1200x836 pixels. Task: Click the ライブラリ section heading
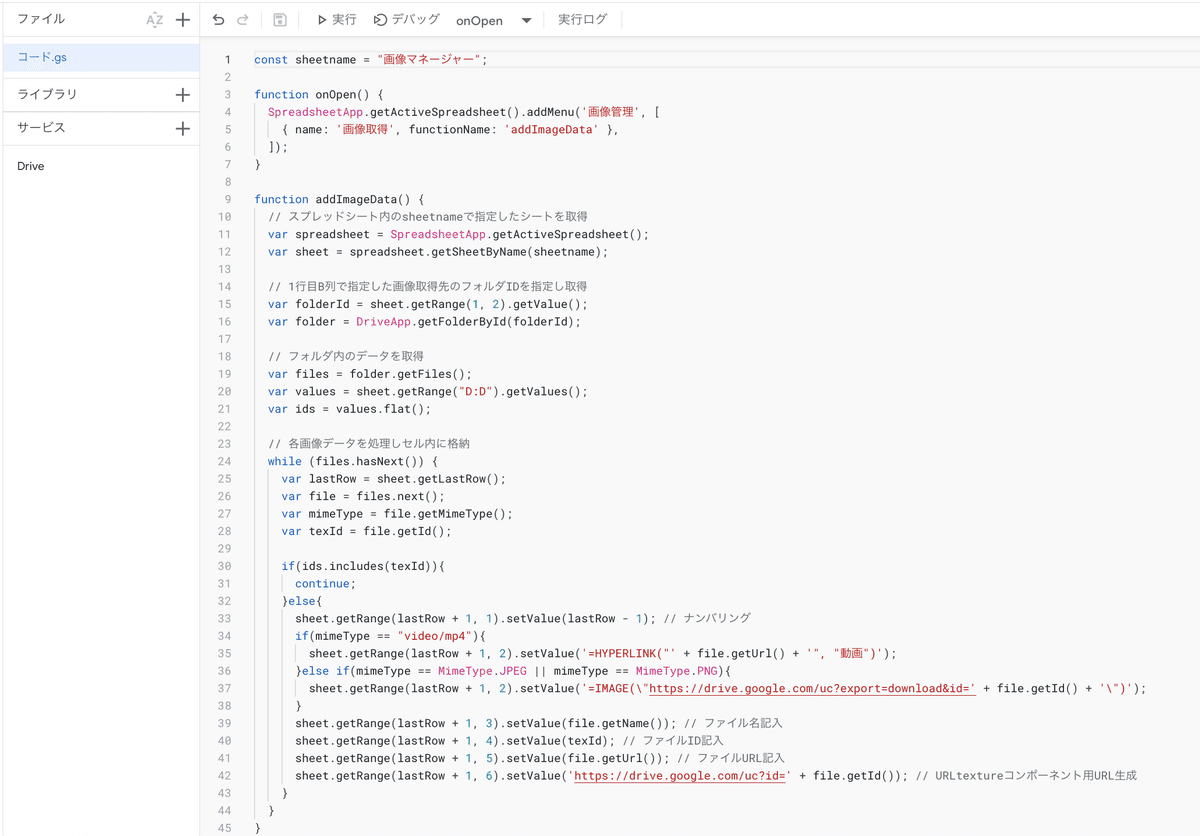pos(47,94)
